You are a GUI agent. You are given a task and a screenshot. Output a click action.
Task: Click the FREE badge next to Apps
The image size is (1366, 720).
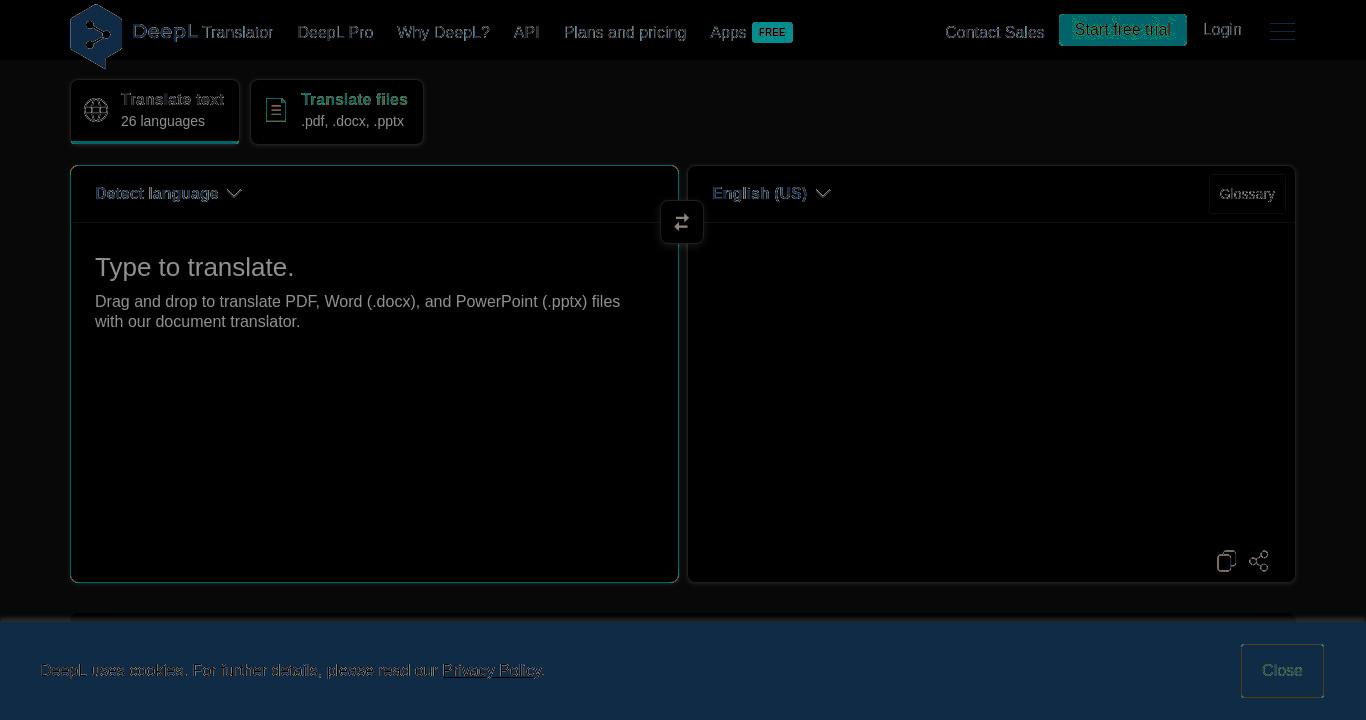pos(772,32)
